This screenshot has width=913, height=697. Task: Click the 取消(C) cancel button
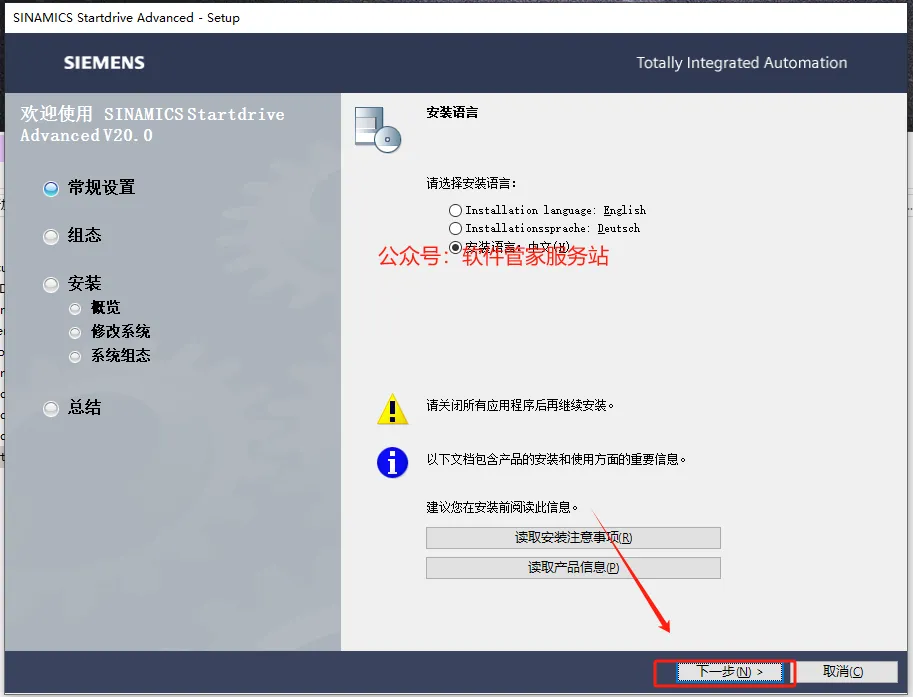[x=846, y=671]
